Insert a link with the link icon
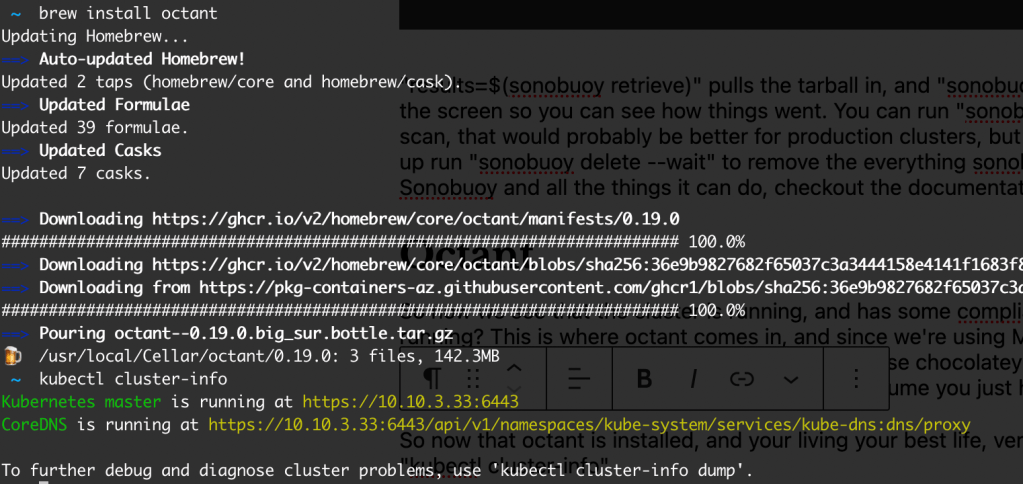The height and width of the screenshot is (484, 1023). [741, 379]
